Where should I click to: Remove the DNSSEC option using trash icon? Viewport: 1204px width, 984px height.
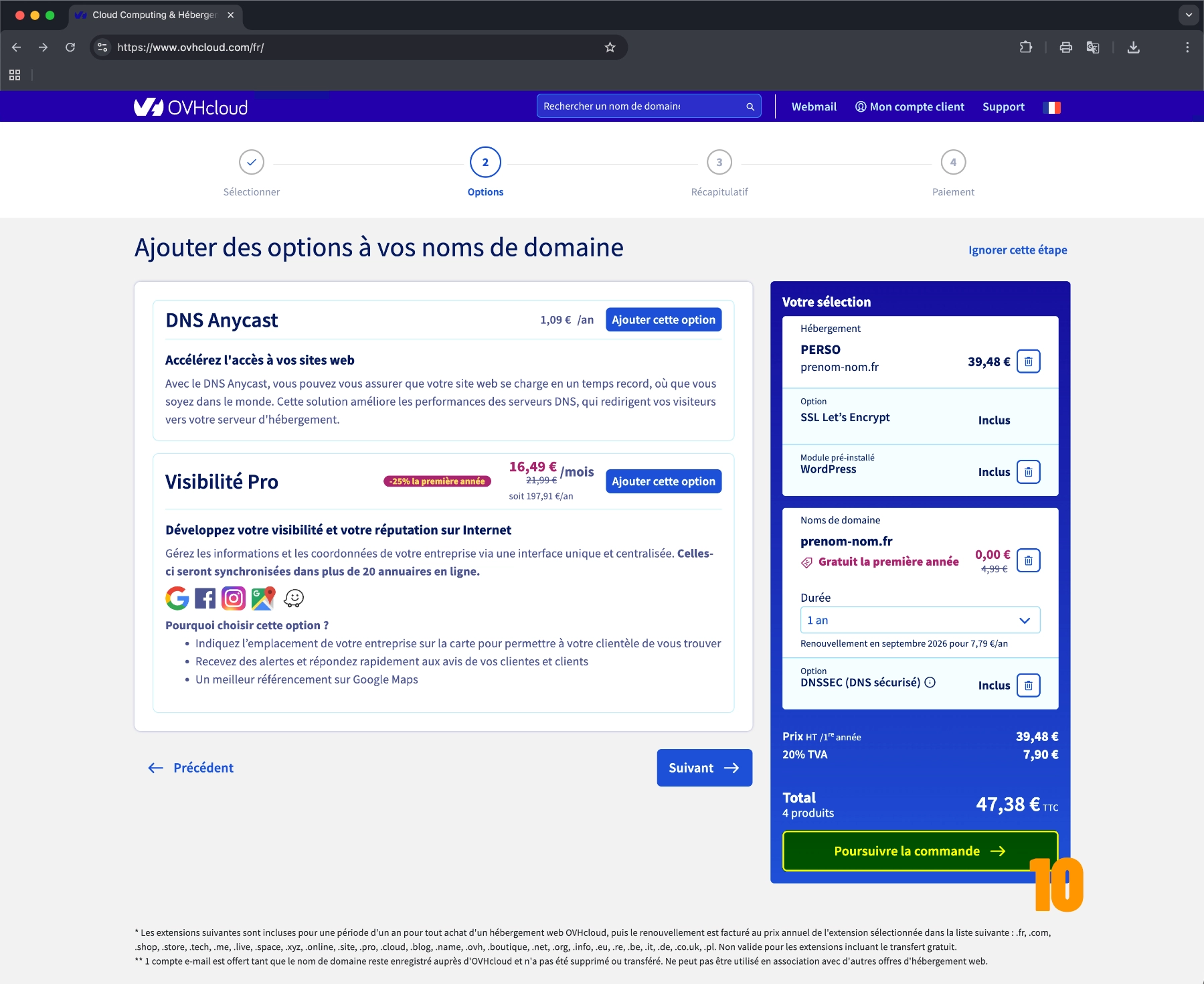click(1028, 685)
